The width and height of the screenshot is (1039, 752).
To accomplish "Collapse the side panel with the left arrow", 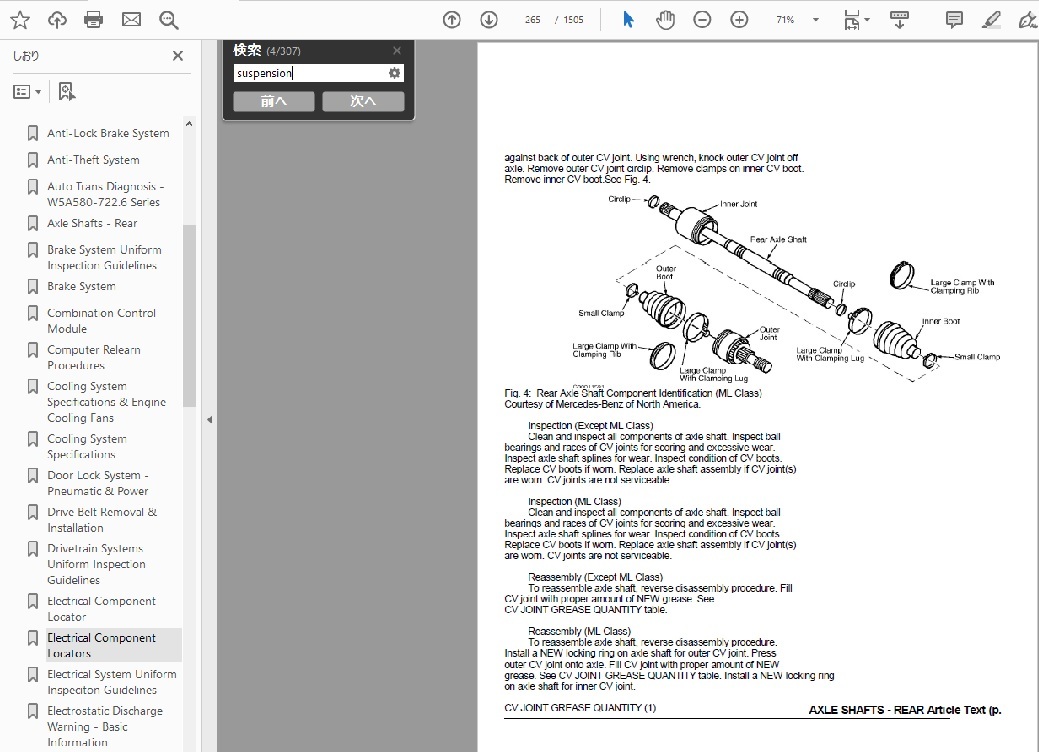I will click(x=209, y=419).
